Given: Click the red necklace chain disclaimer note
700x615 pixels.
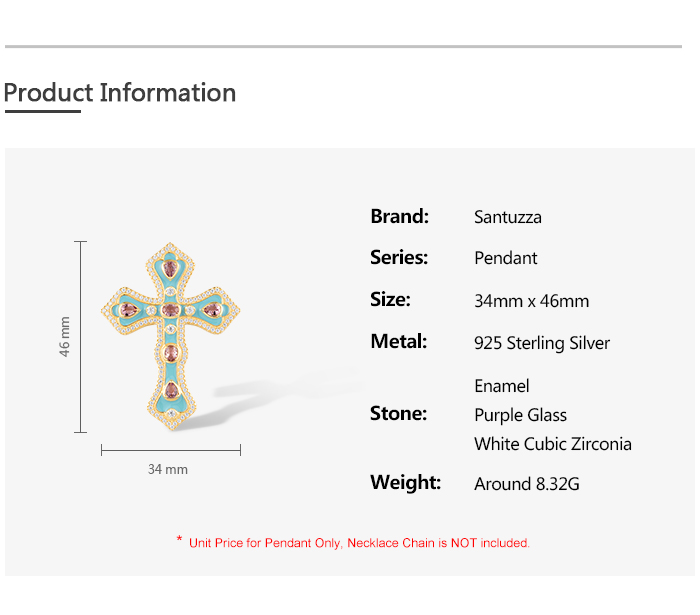Looking at the screenshot, I should pos(359,543).
